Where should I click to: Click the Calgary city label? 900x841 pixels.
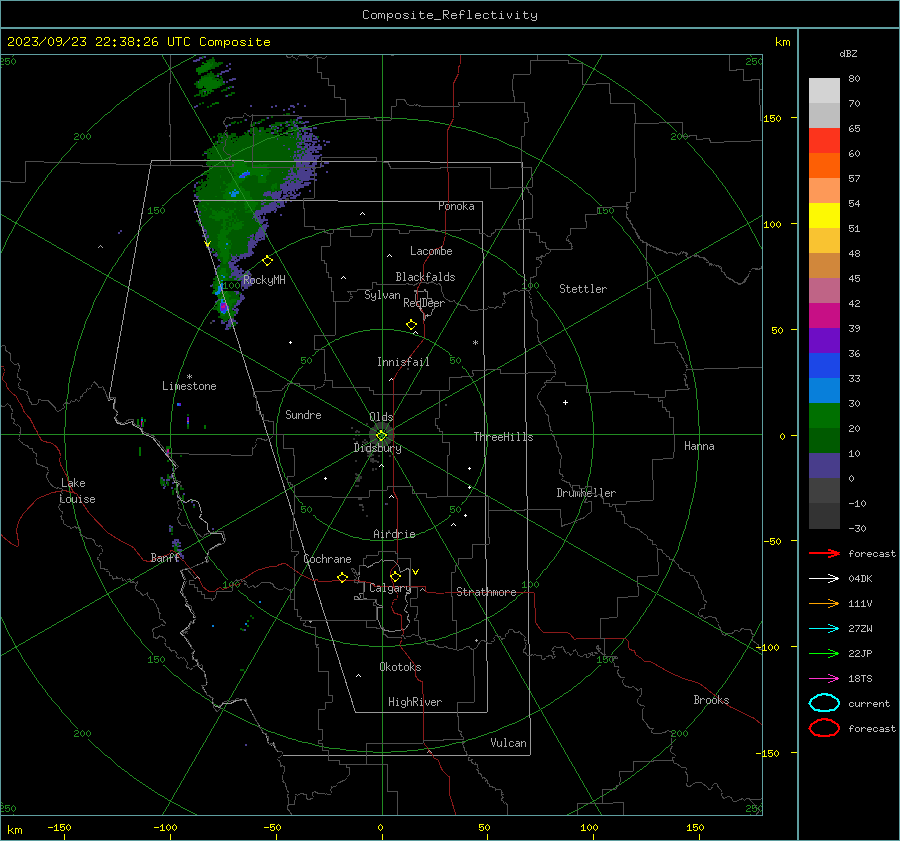[390, 588]
